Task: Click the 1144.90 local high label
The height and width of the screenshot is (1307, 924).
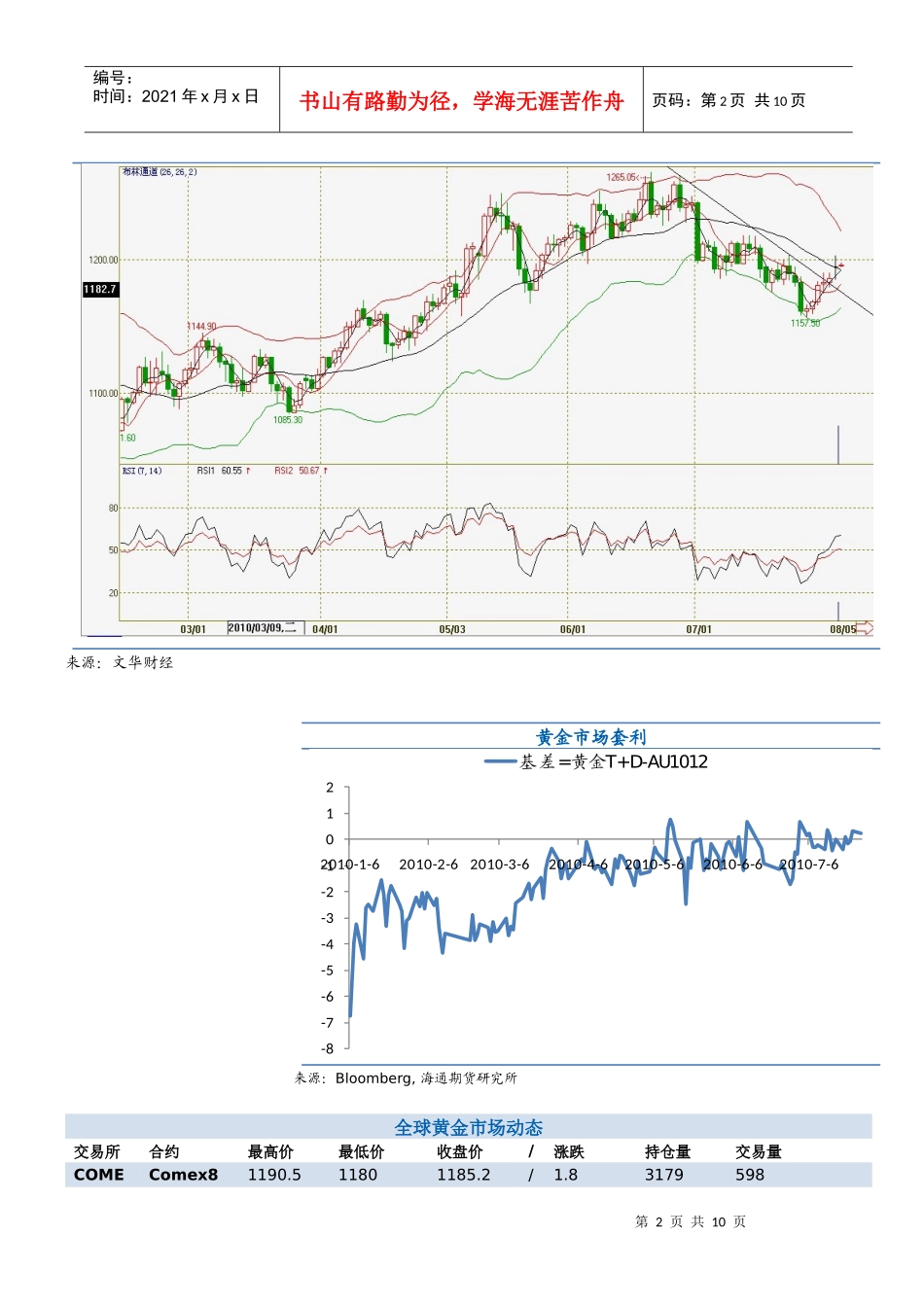Action: [202, 326]
